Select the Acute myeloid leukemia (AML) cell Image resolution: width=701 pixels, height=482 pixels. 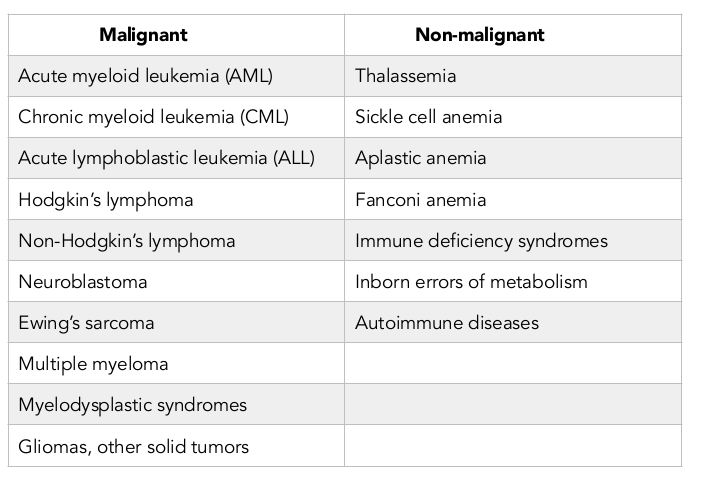point(145,76)
